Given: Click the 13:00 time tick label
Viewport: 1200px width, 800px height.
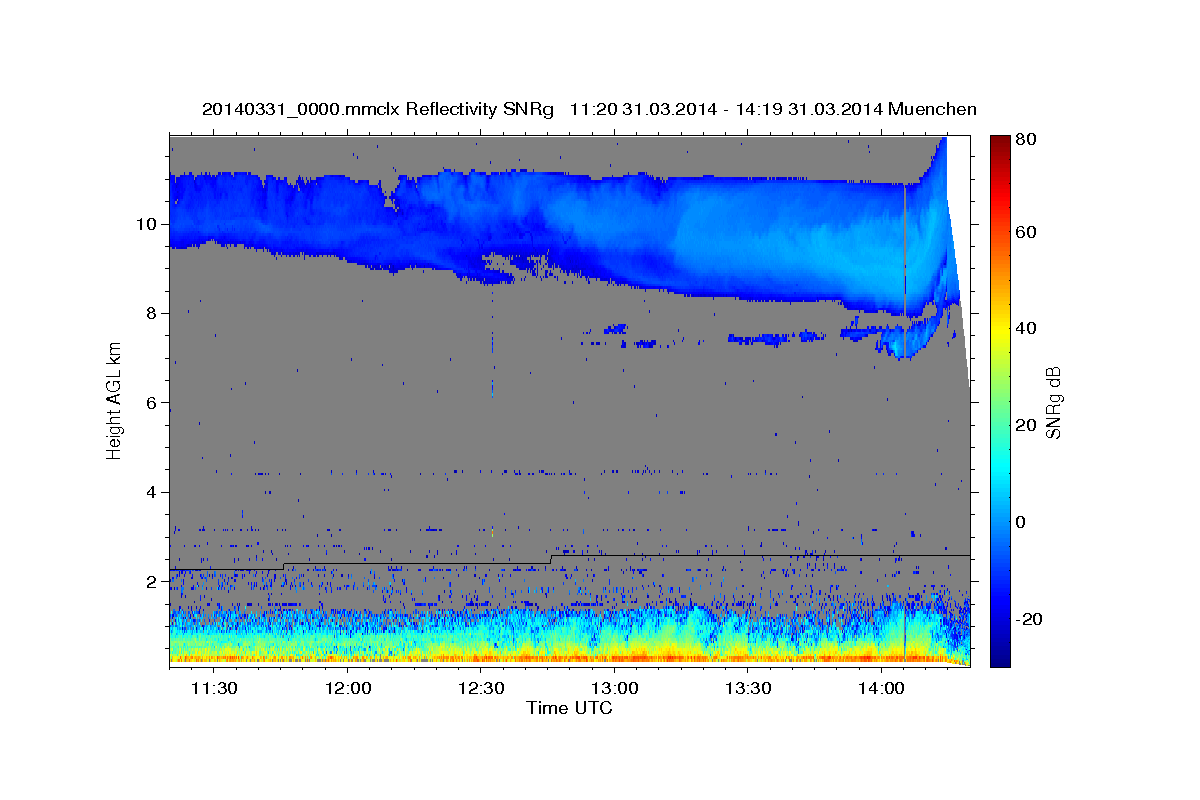Looking at the screenshot, I should (x=614, y=689).
